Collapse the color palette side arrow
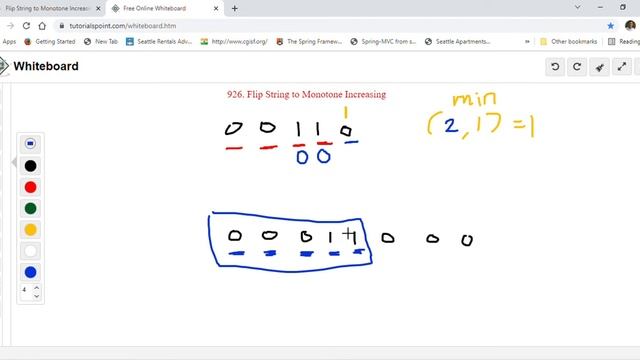 (x=14, y=162)
